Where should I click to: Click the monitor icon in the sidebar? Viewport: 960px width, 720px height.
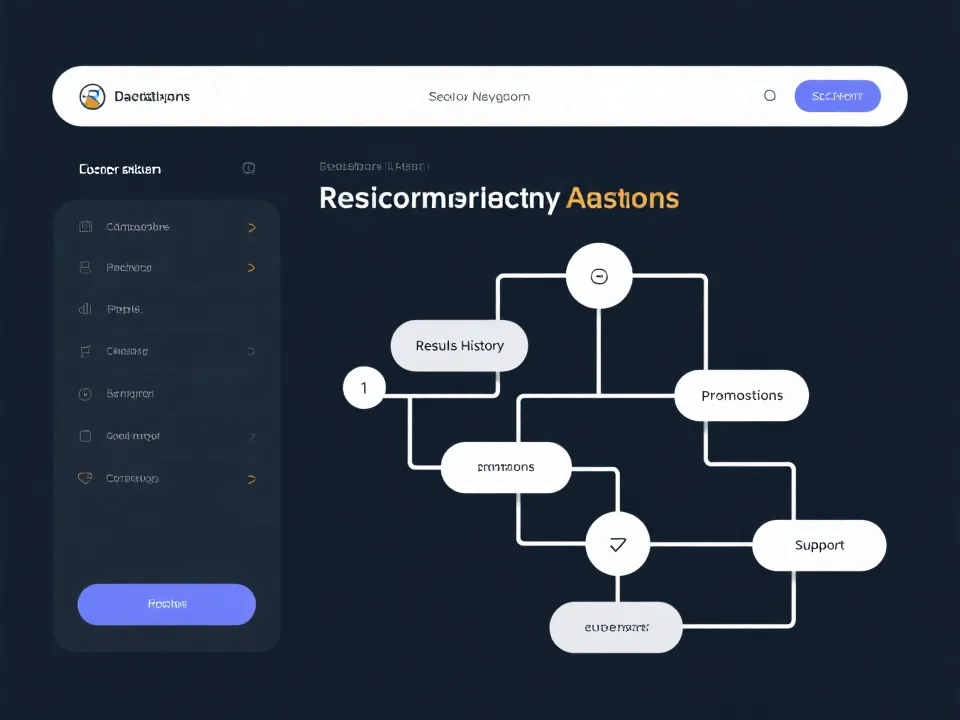(x=85, y=268)
